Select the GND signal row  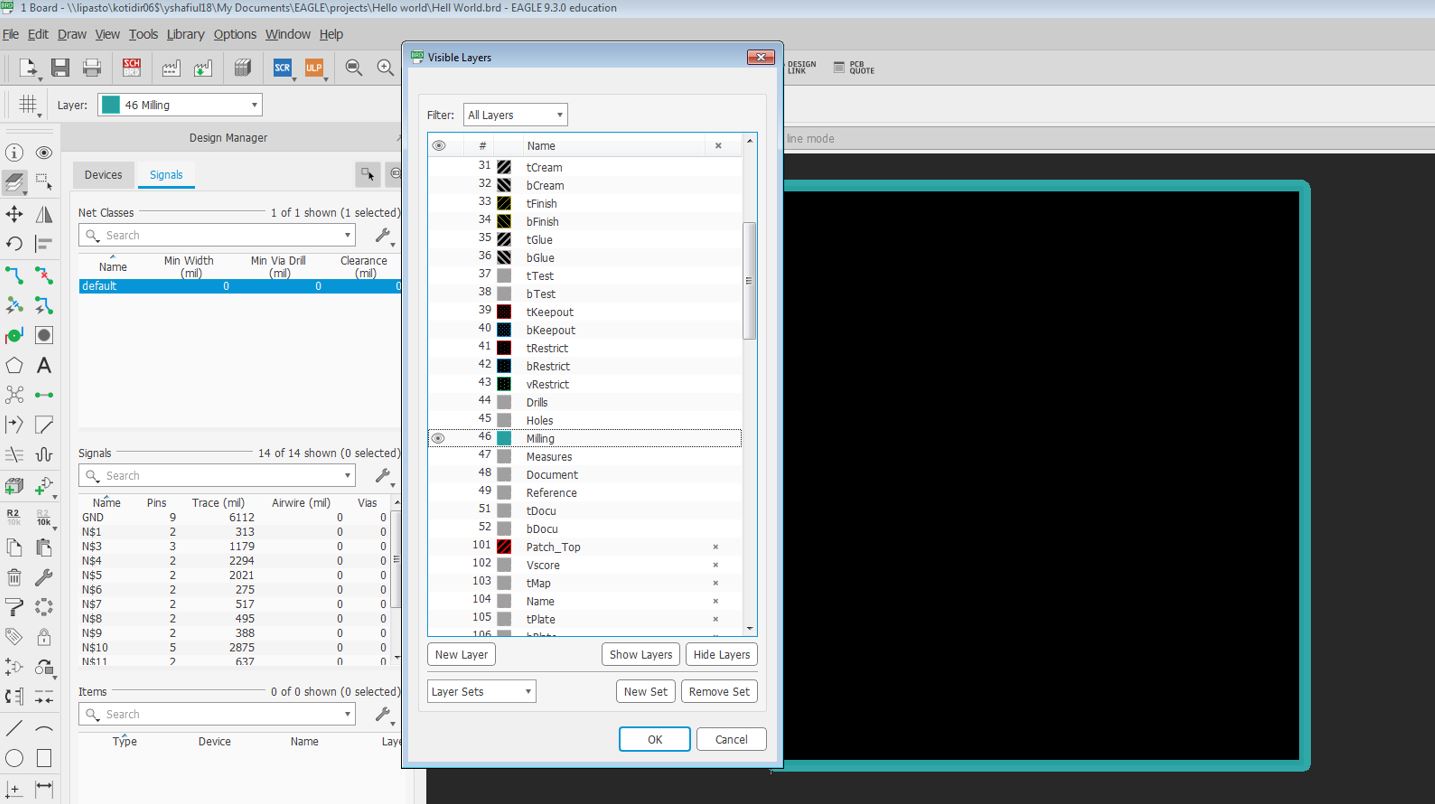pos(235,518)
